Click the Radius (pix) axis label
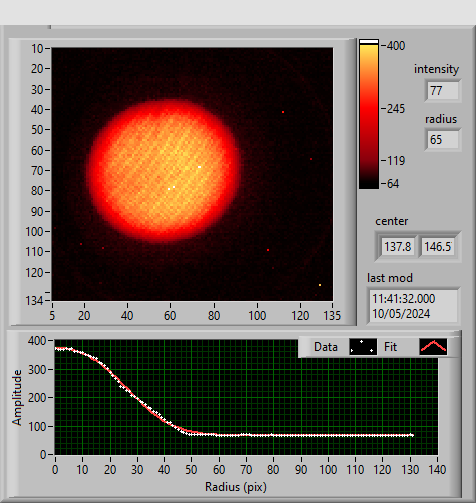This screenshot has height=503, width=476. tap(236, 487)
